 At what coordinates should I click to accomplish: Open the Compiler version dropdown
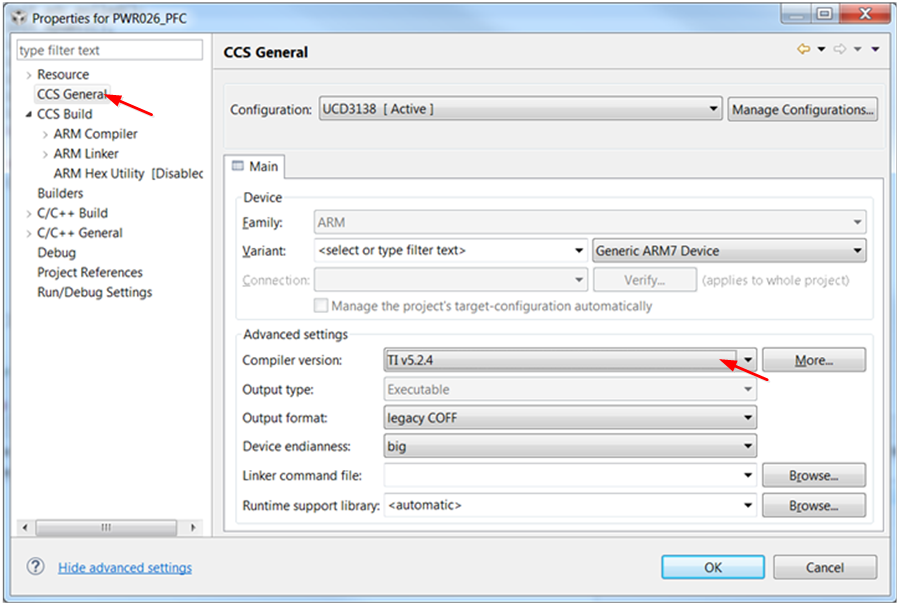coord(570,360)
